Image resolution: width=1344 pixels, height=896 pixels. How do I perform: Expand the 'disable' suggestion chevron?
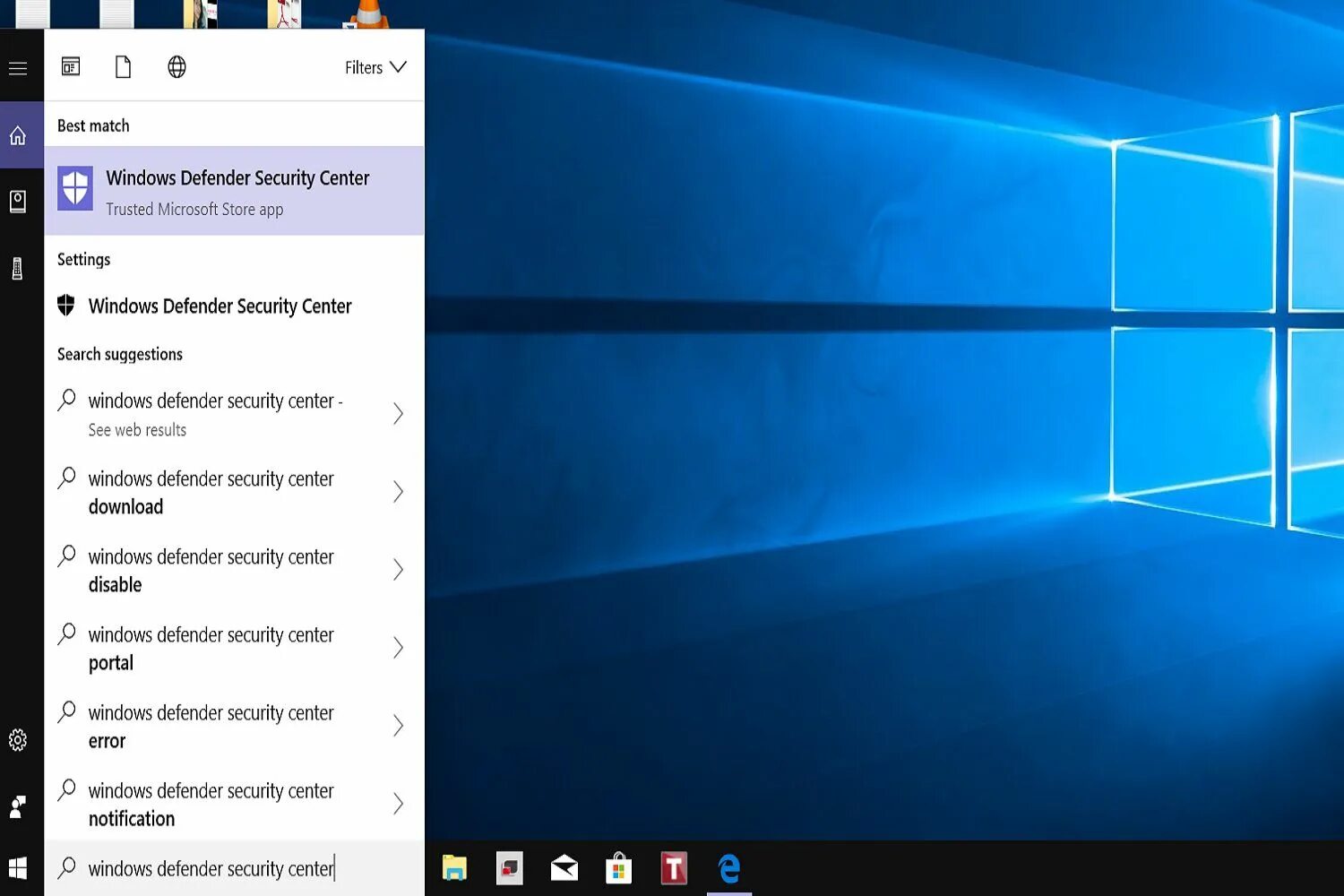pos(398,570)
